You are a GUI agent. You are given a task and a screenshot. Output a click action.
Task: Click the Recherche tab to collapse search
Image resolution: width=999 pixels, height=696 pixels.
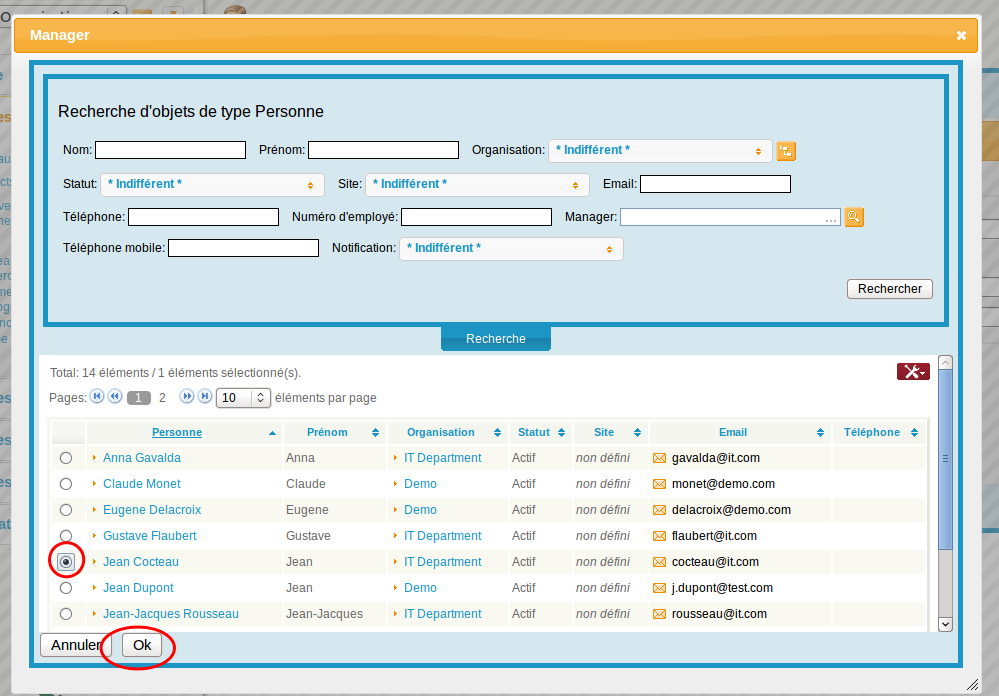click(x=495, y=339)
